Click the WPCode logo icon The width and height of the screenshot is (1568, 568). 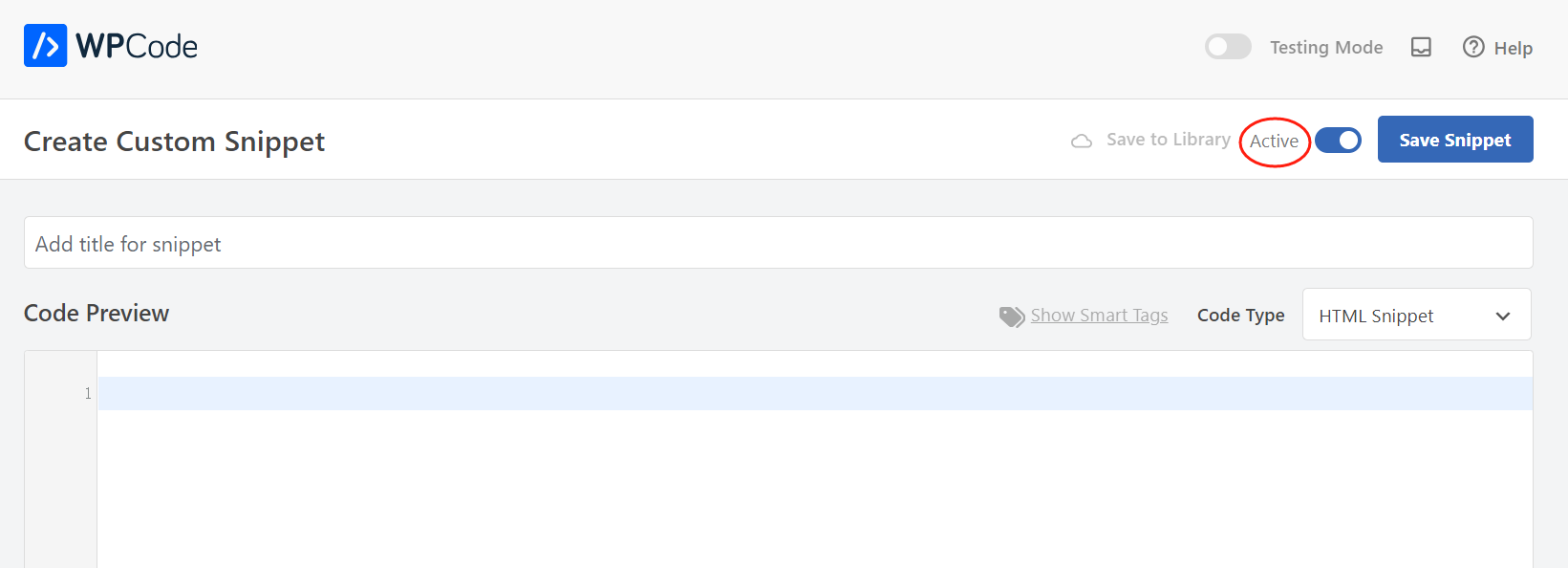(45, 46)
